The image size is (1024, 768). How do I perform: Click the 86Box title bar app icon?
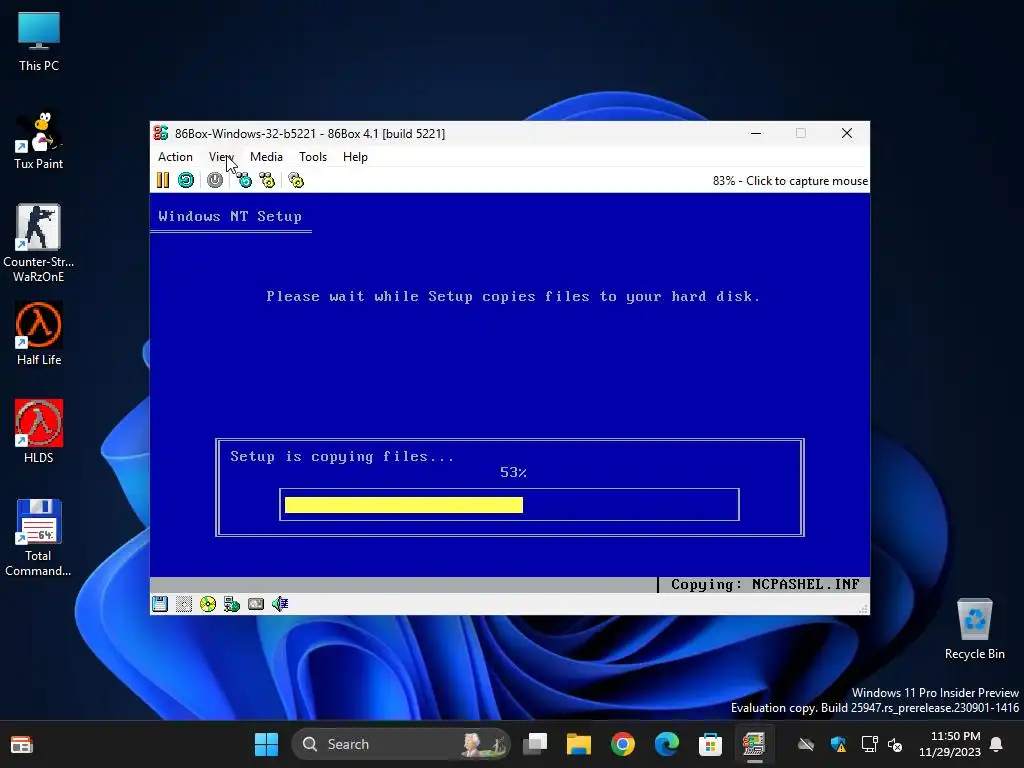tap(161, 133)
